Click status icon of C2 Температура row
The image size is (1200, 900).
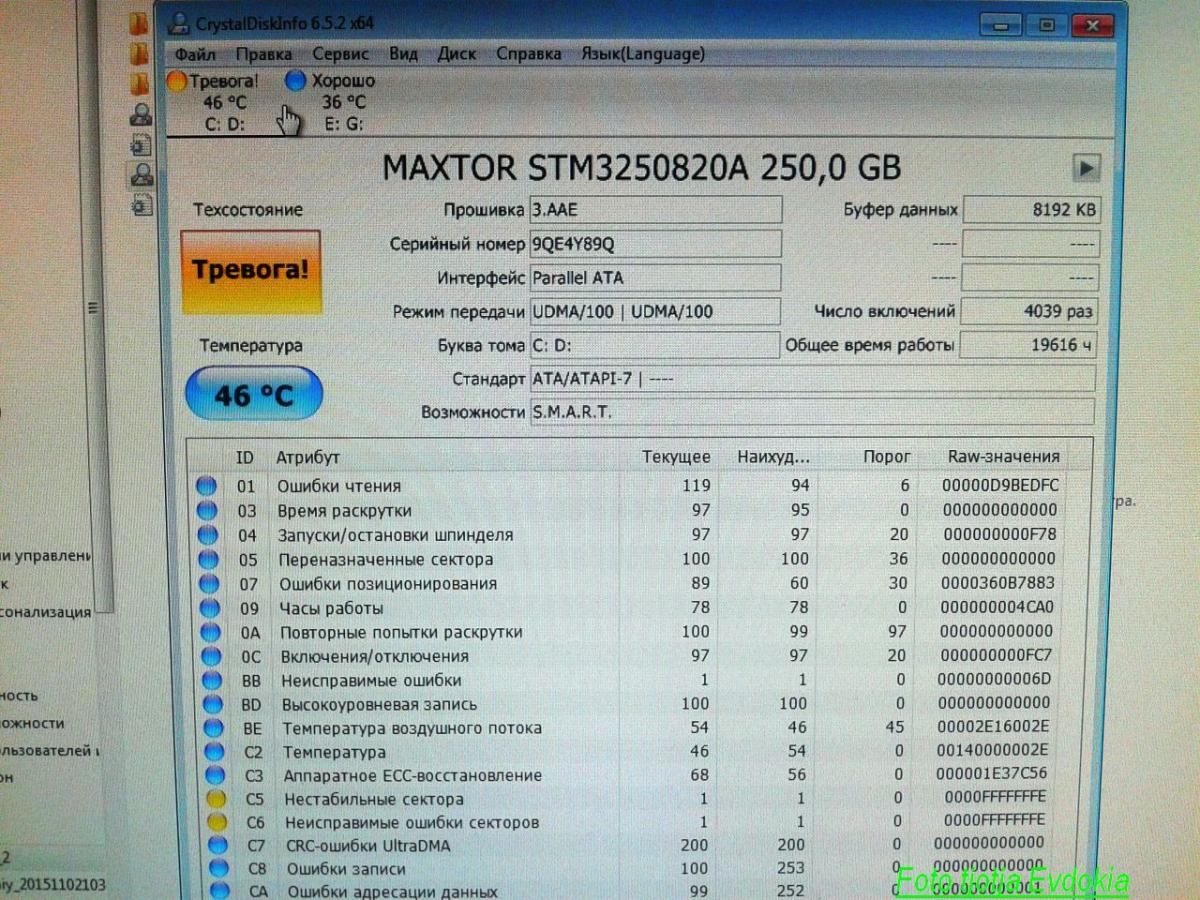pos(214,751)
